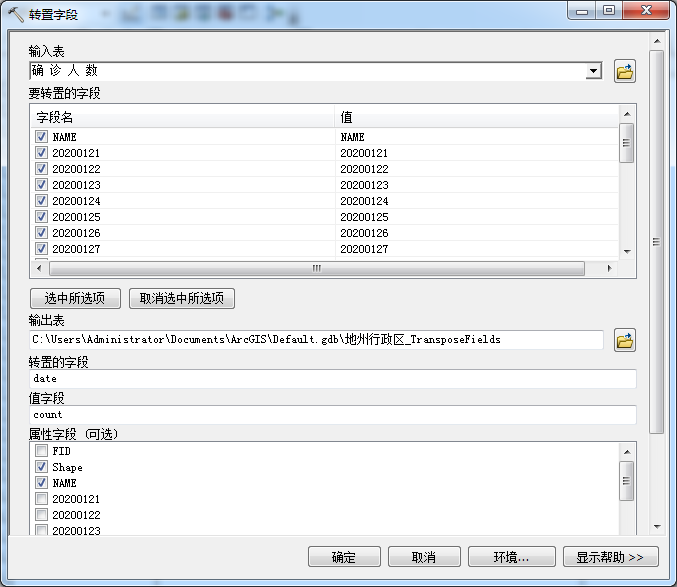The width and height of the screenshot is (677, 587).
Task: Uncheck Shape in attribute fields list
Action: coord(41,467)
